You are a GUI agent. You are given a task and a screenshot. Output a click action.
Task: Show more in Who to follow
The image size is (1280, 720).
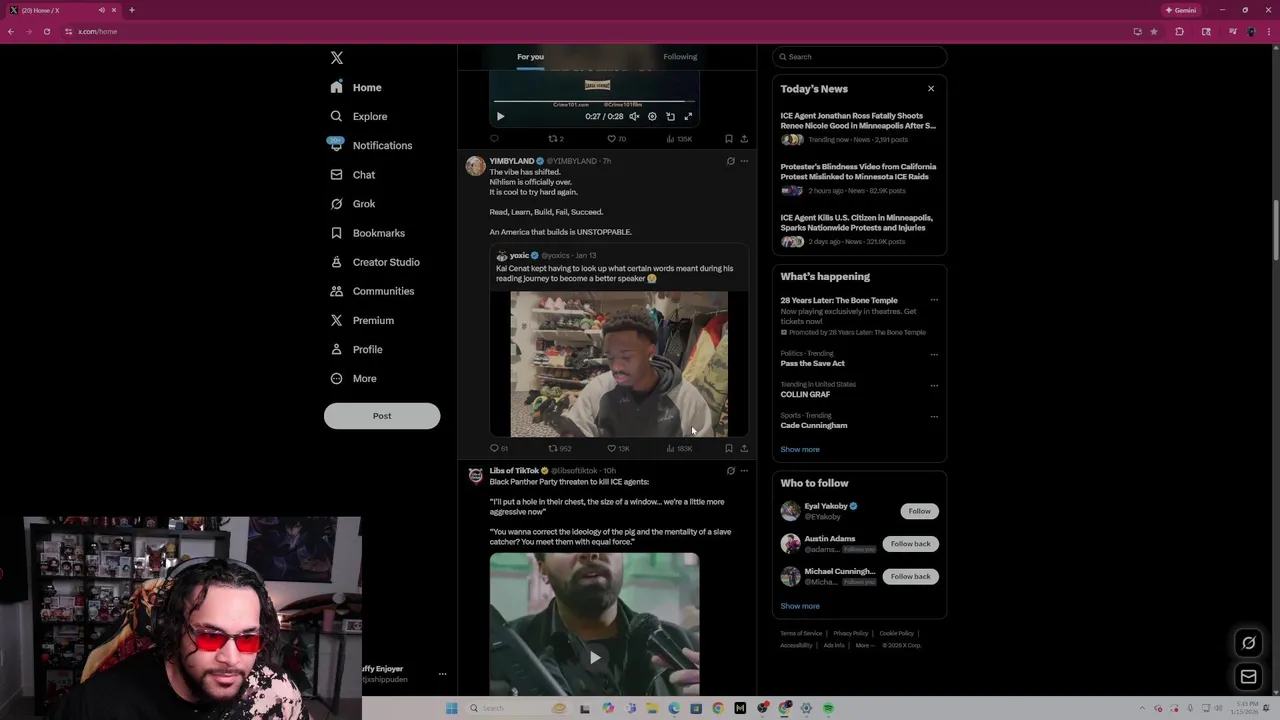point(800,606)
